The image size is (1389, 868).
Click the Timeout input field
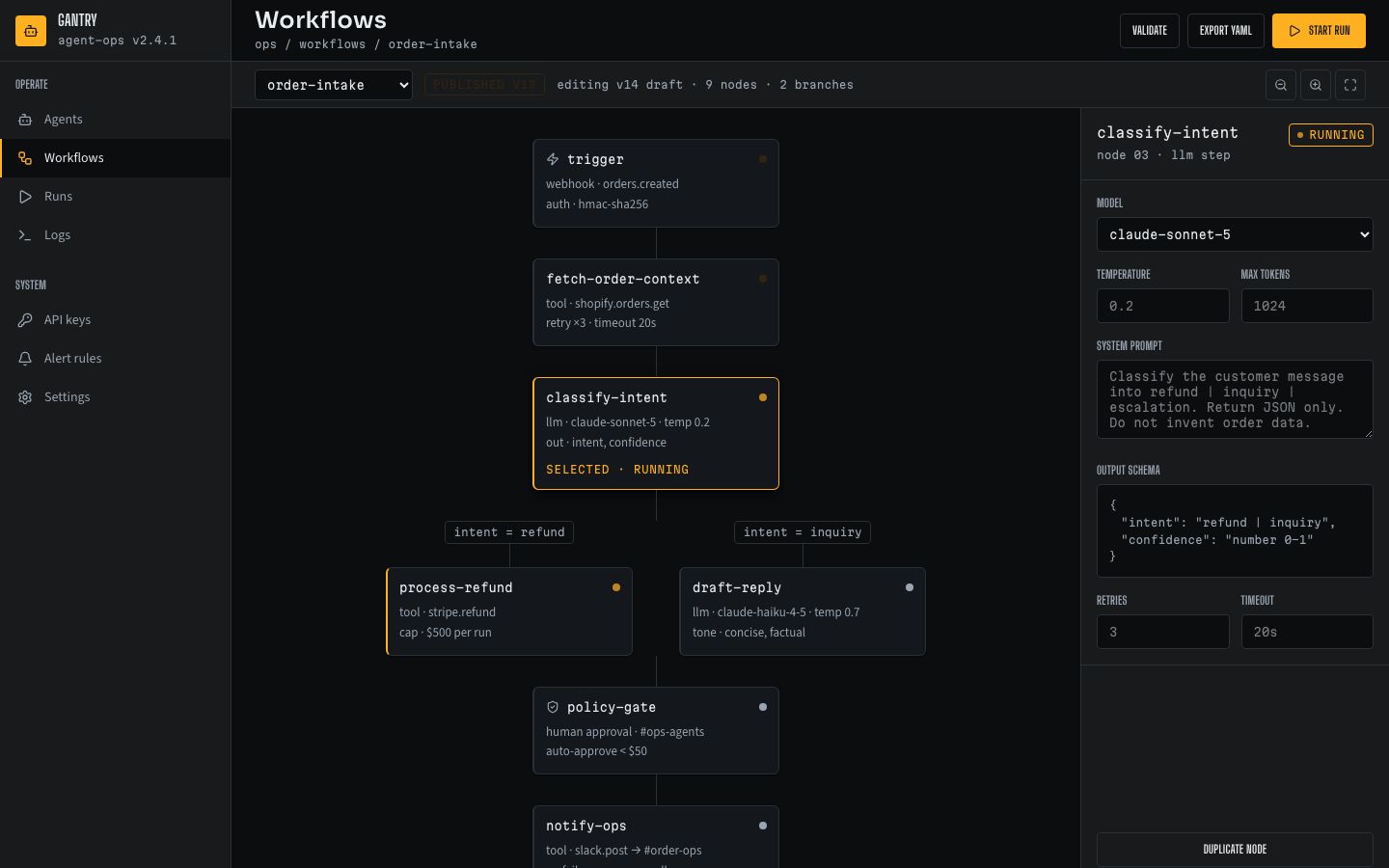[1307, 632]
